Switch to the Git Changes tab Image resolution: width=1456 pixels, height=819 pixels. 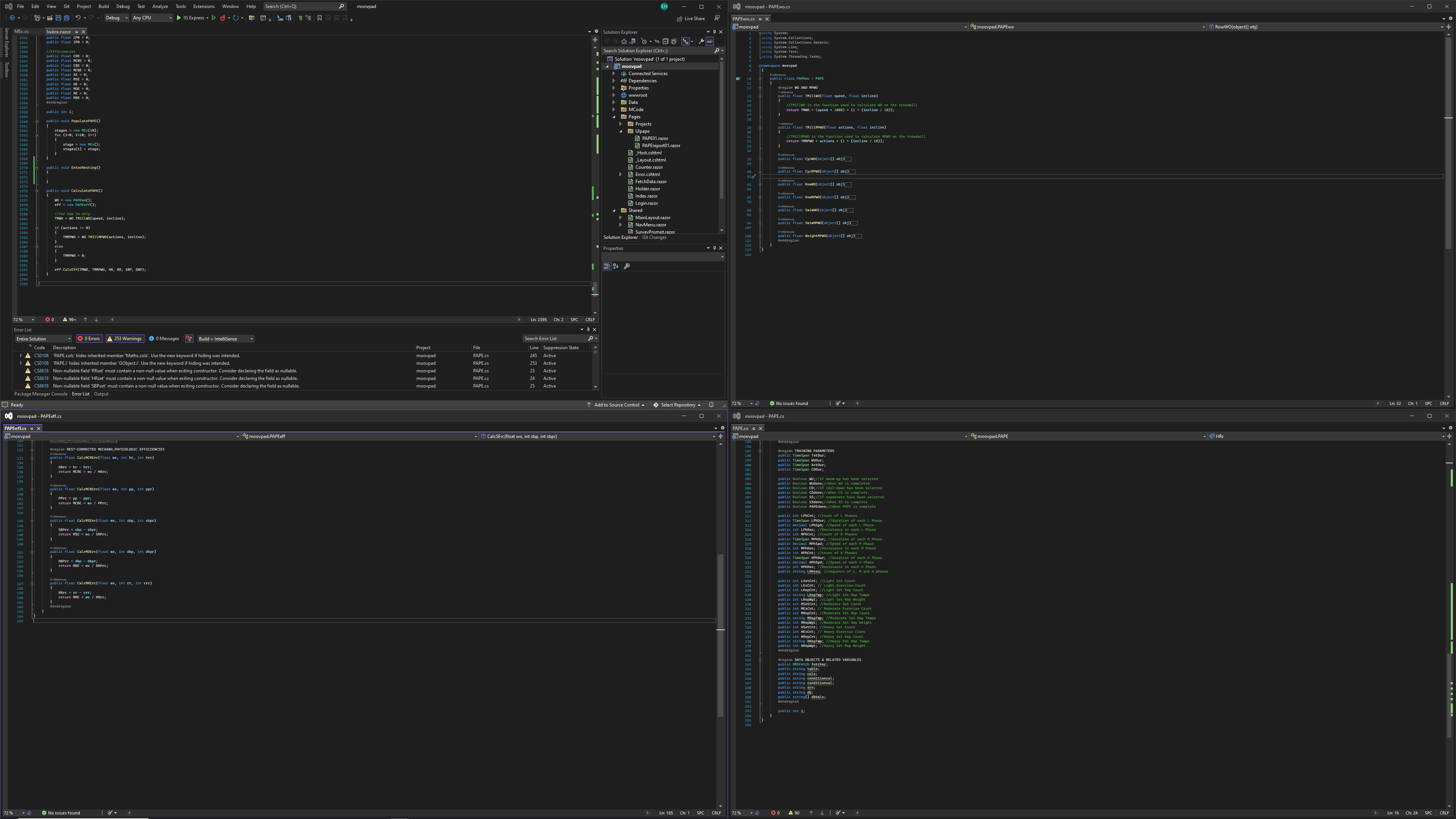pos(654,237)
